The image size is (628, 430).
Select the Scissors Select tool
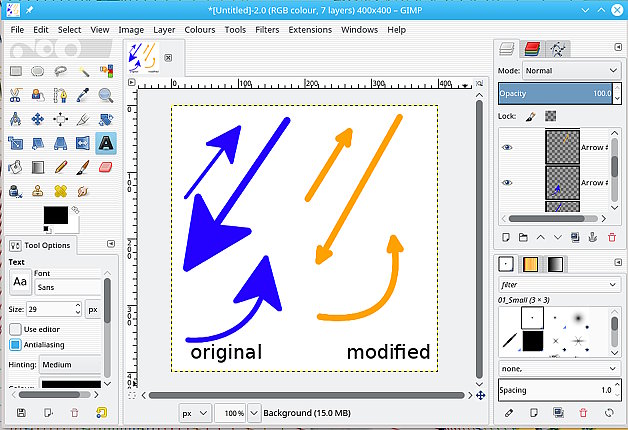tap(16, 95)
